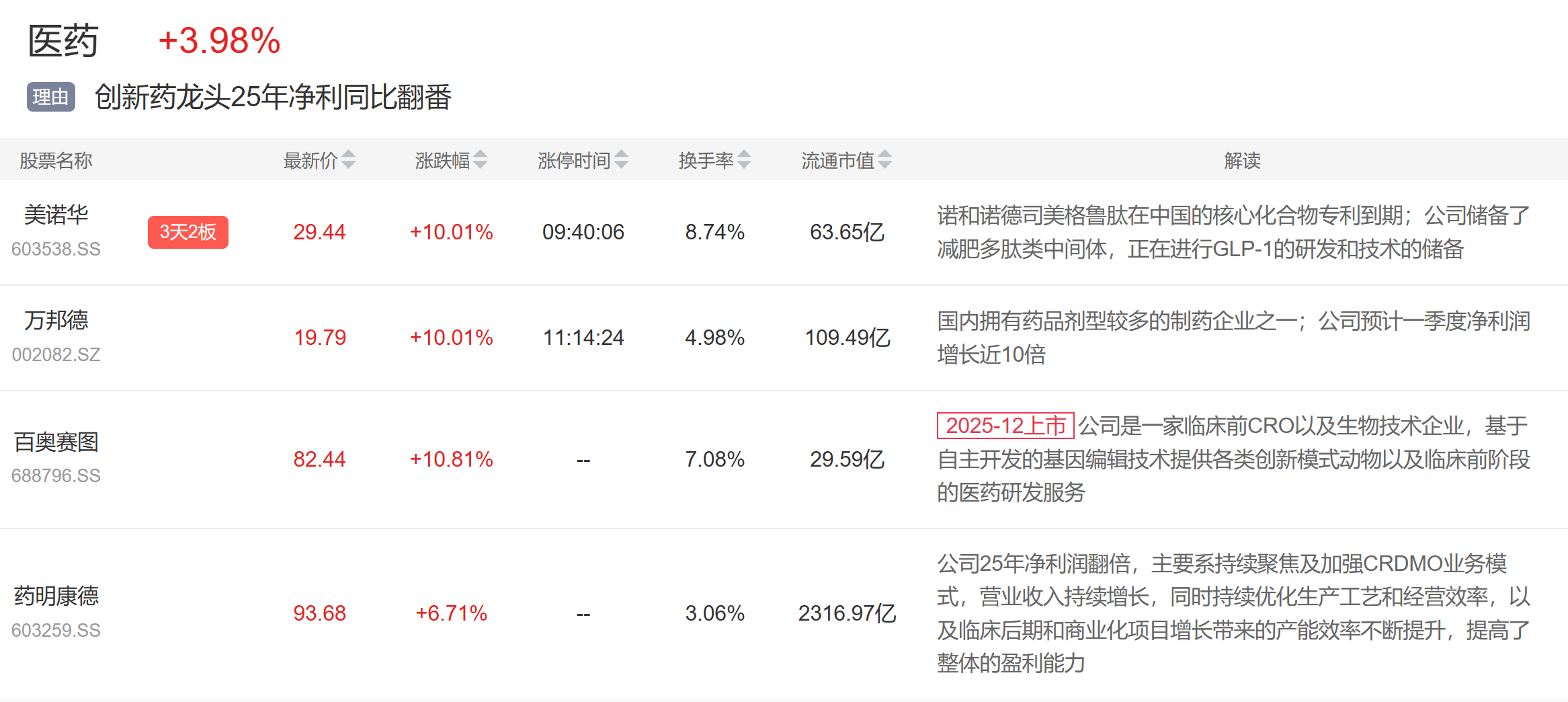Open the 药明康德 stock page
This screenshot has width=1568, height=702.
point(56,596)
